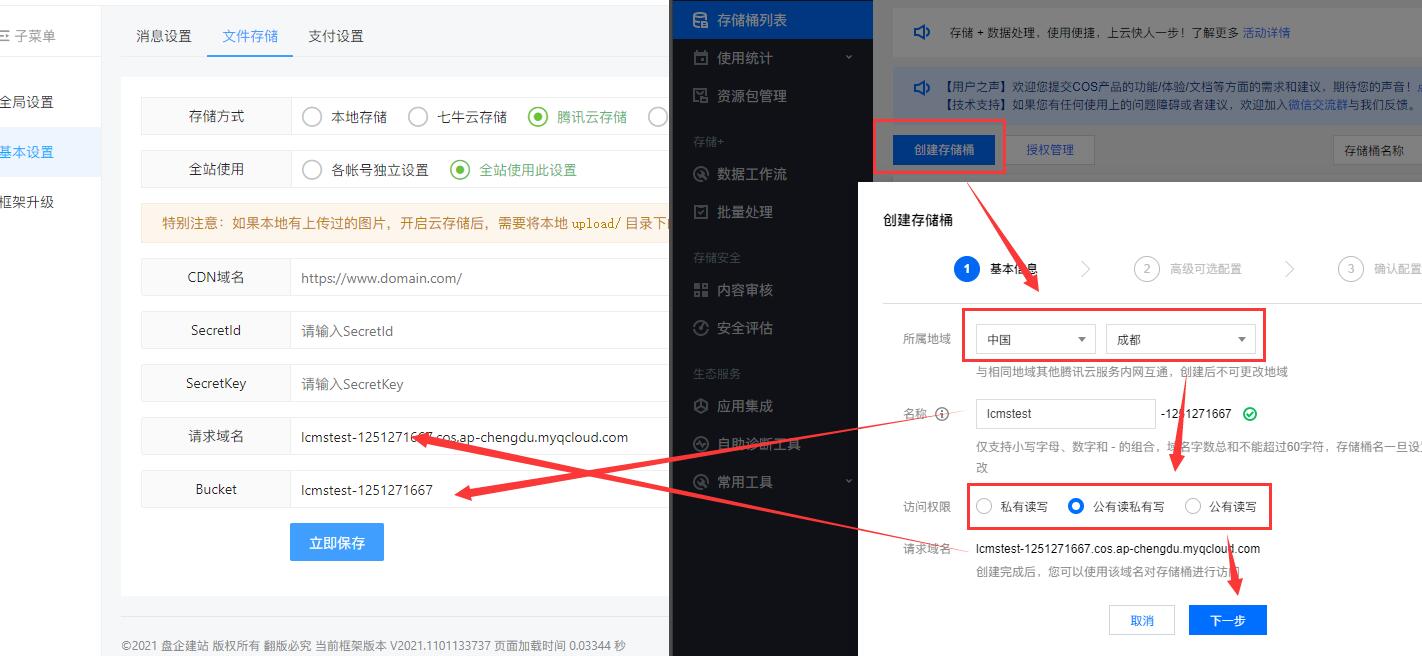
Task: Click the info icon next to 名称
Action: coord(942,414)
